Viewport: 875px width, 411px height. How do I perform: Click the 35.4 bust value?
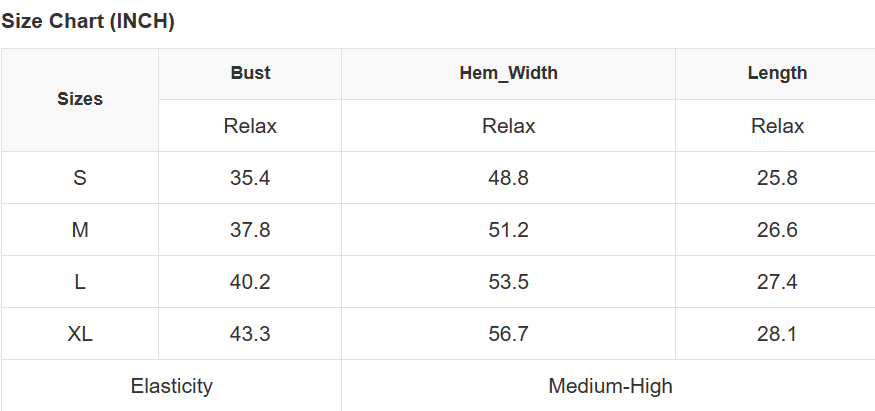250,178
